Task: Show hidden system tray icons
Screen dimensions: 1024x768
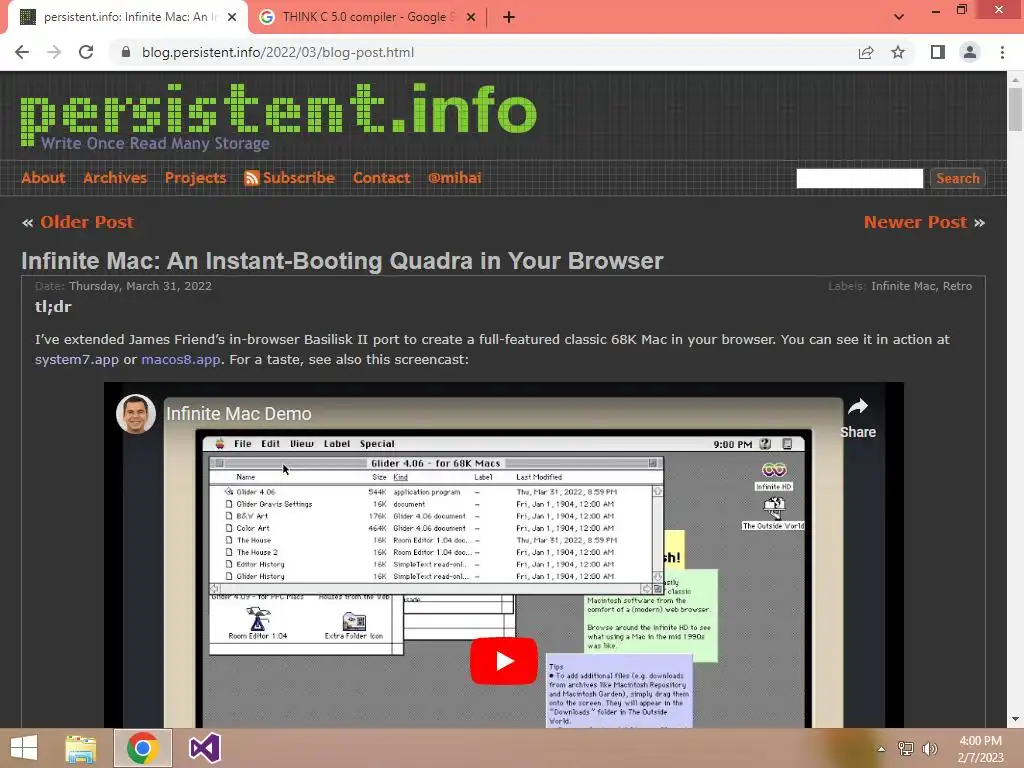Action: coord(881,749)
